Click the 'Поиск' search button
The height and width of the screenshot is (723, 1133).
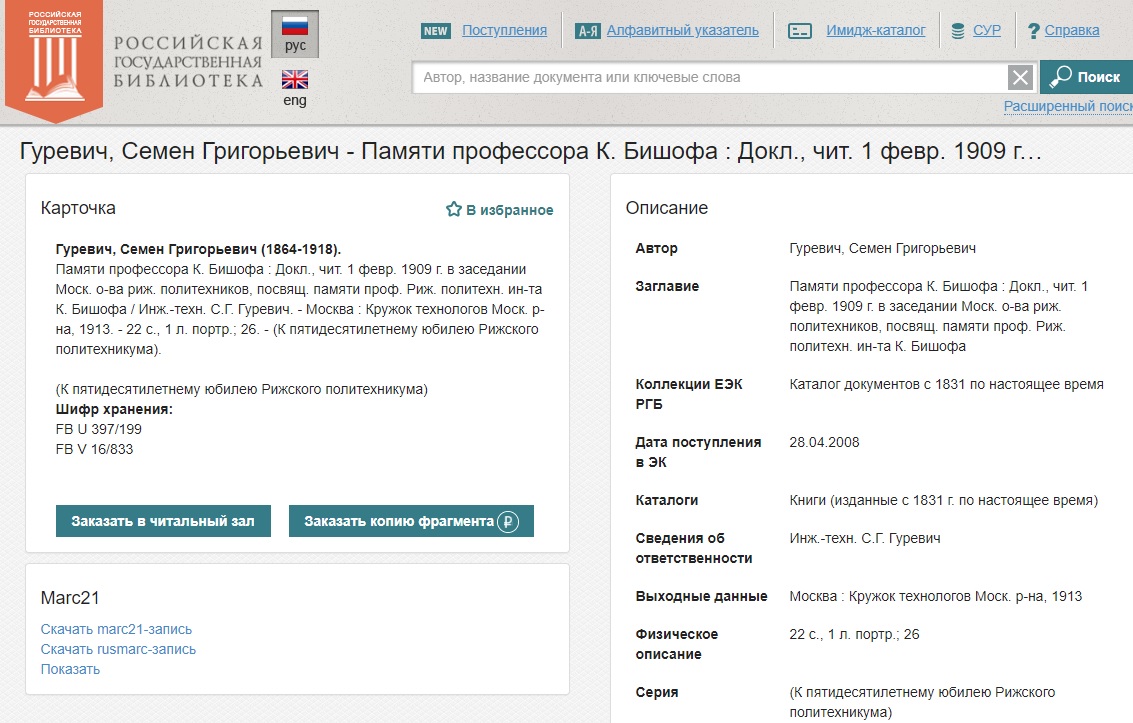[1086, 78]
